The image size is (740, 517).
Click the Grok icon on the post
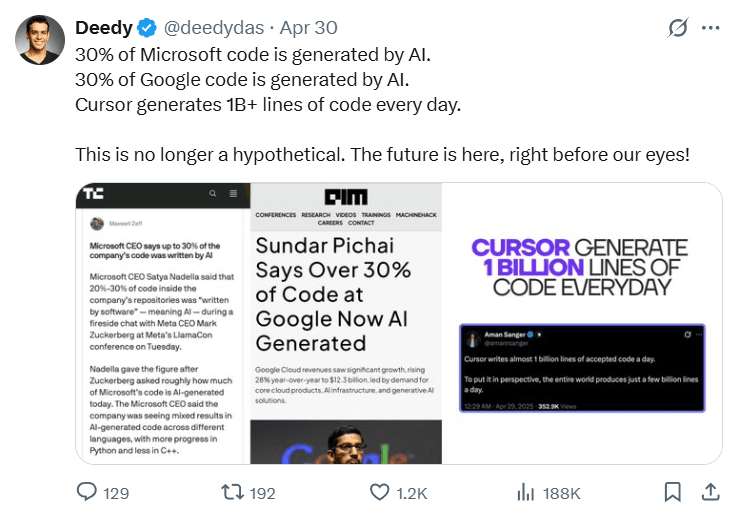pos(677,28)
